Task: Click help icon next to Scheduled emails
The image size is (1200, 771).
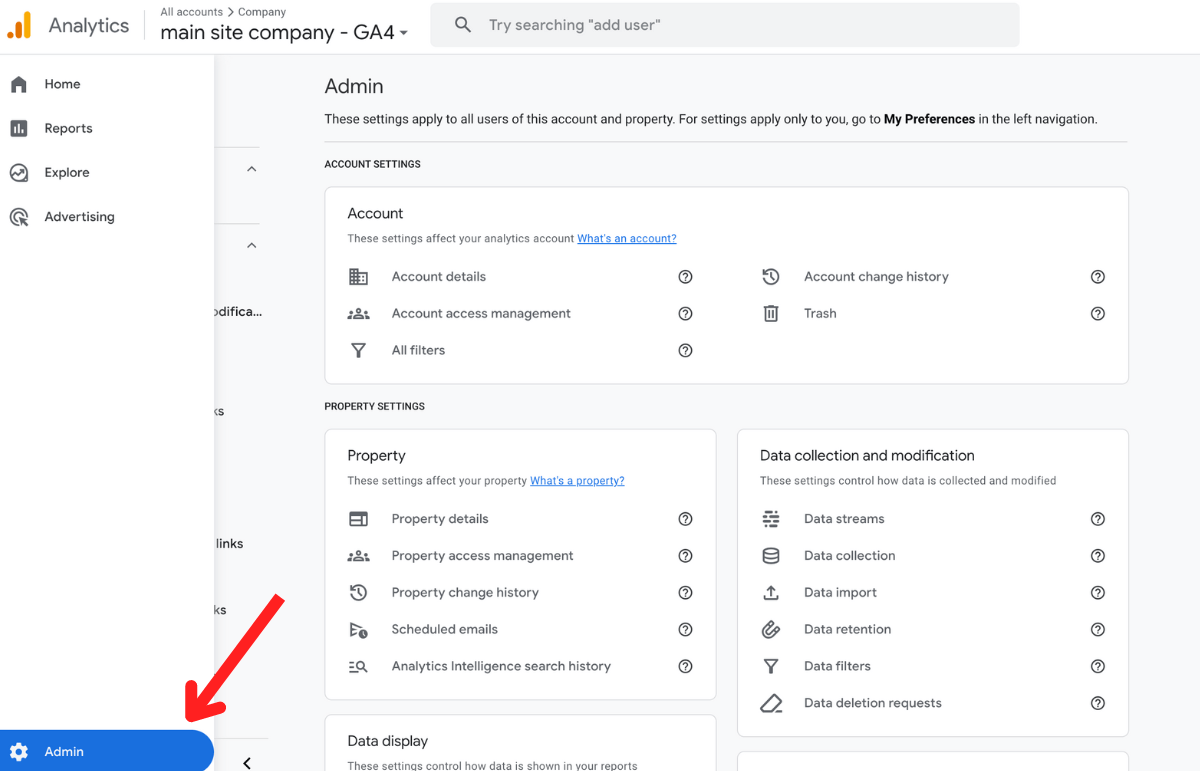Action: pyautogui.click(x=685, y=629)
